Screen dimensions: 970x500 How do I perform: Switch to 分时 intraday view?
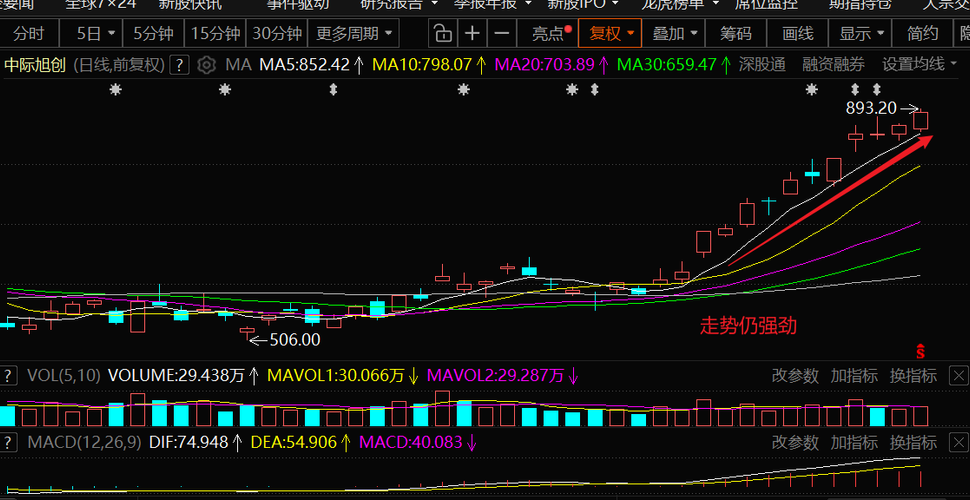pyautogui.click(x=29, y=33)
